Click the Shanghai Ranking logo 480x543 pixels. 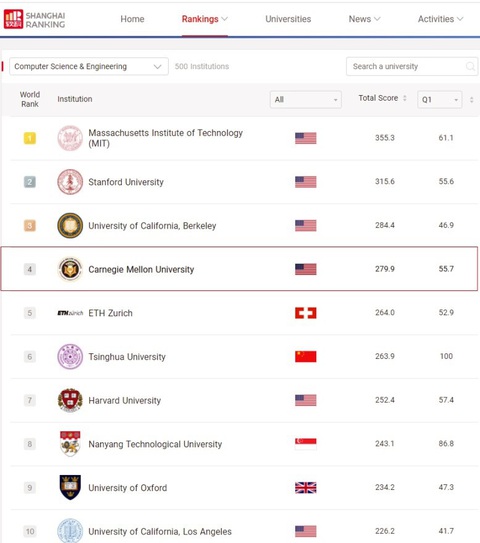pos(34,19)
